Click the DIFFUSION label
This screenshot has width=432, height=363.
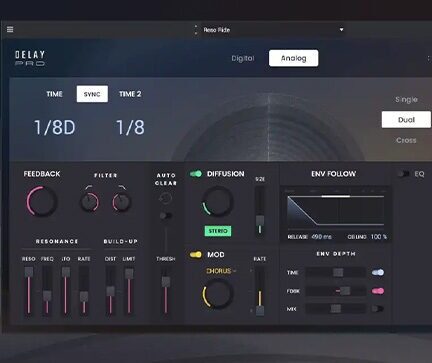(x=225, y=174)
